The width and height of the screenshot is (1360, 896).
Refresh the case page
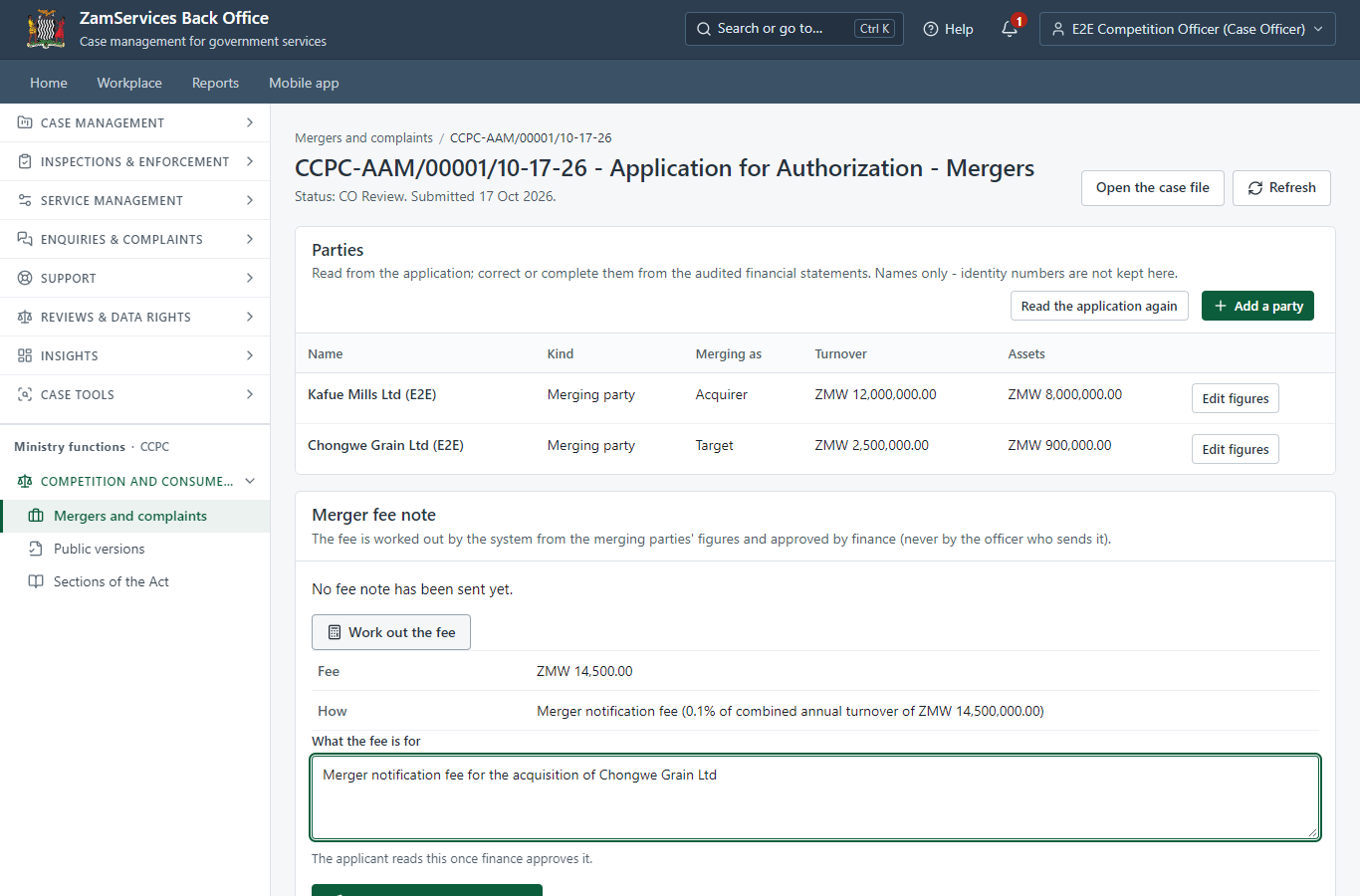(1281, 188)
